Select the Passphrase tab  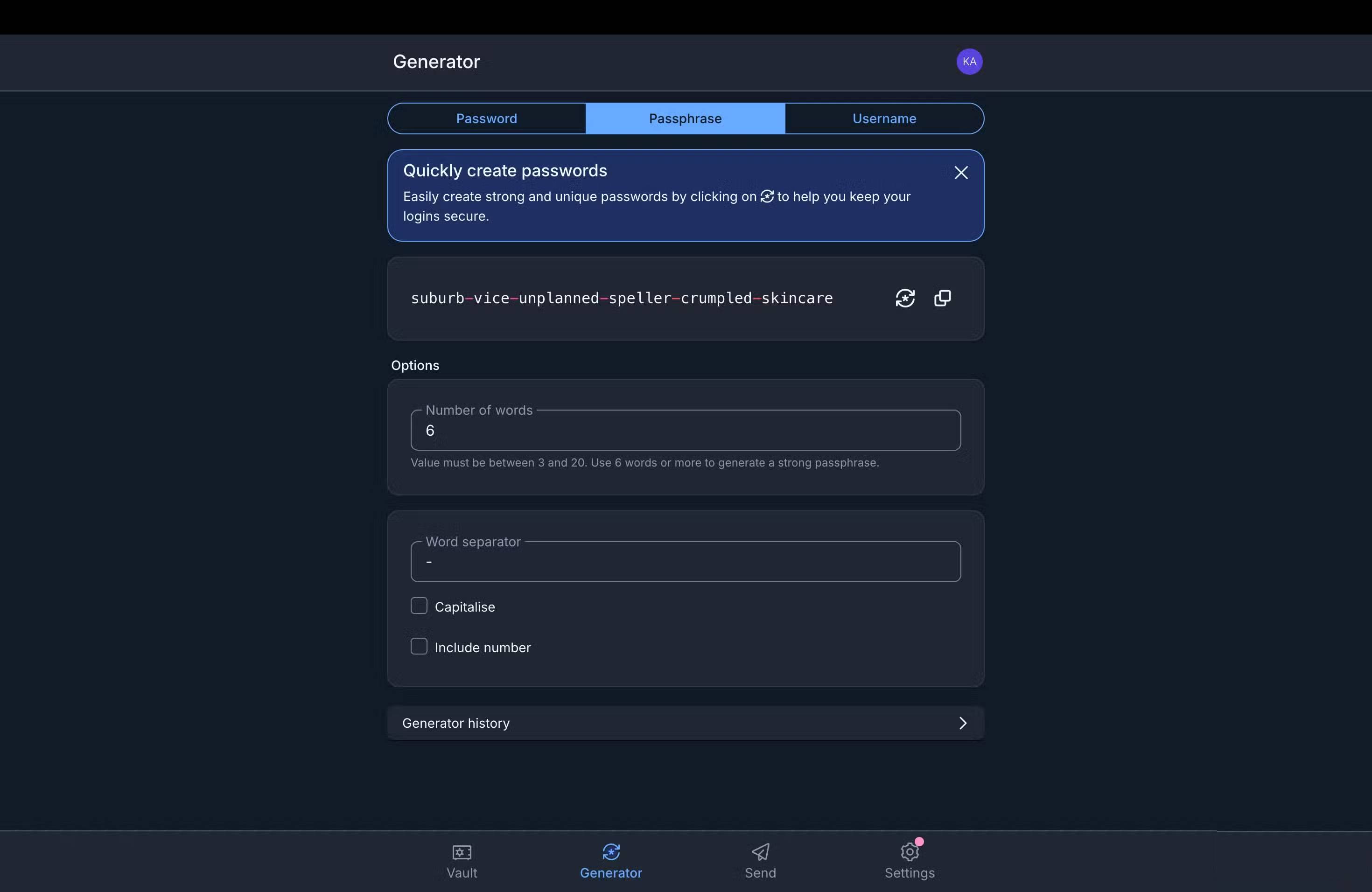[x=685, y=118]
